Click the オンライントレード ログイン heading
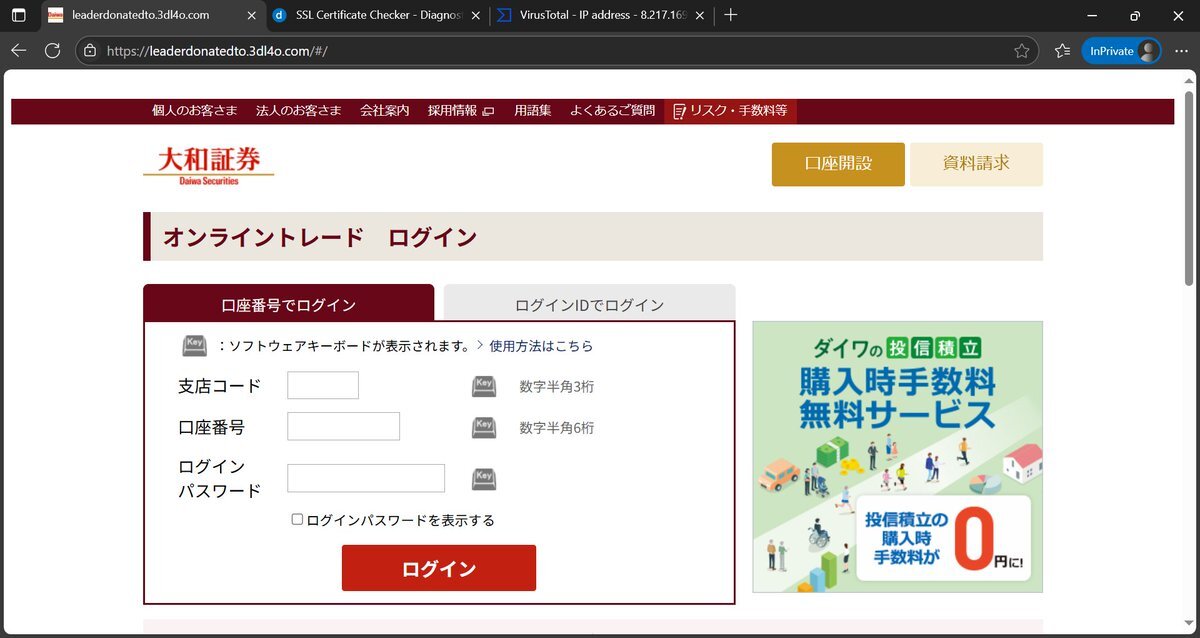Screen dimensions: 1200x638 point(320,238)
